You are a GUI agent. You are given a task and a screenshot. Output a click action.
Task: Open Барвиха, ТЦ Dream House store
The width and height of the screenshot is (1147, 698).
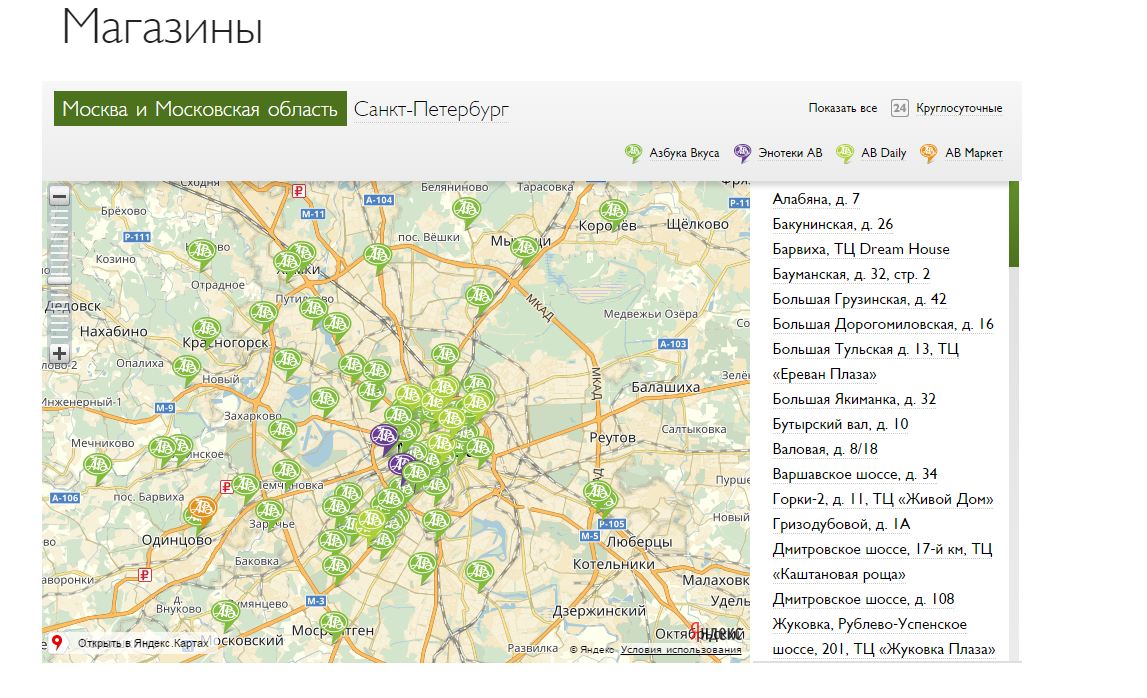pos(861,249)
